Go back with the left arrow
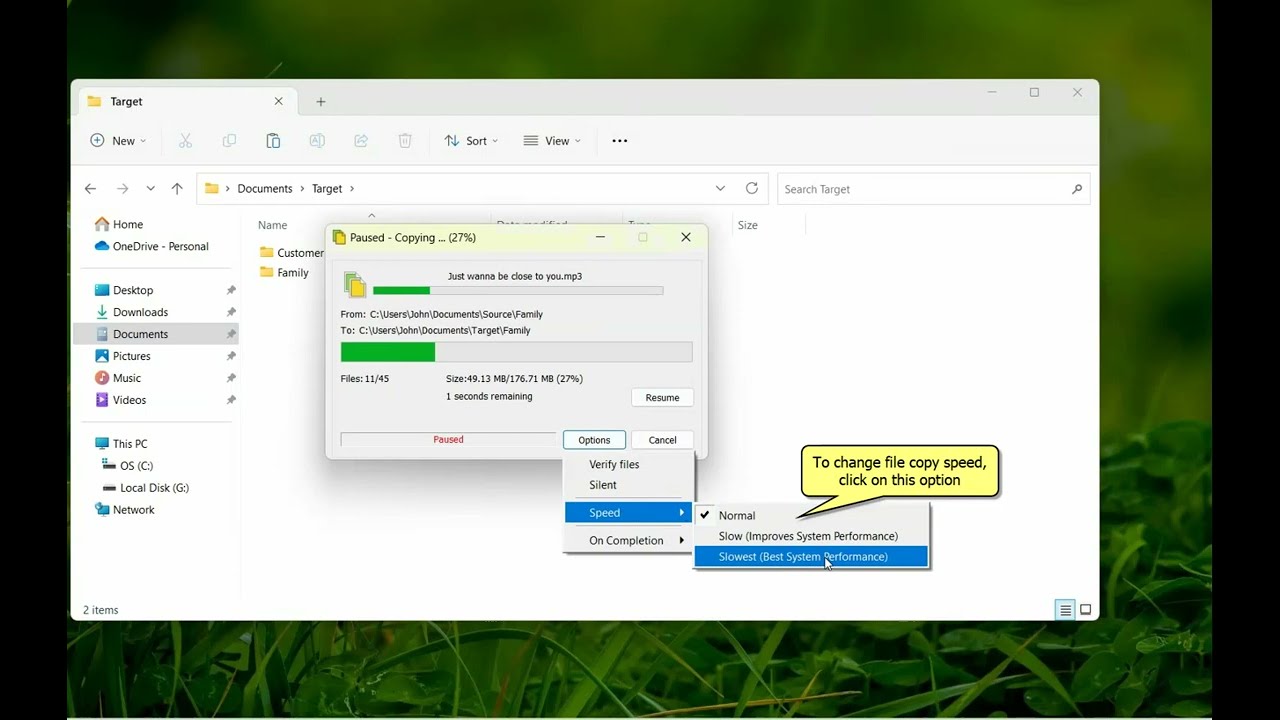 [x=90, y=188]
